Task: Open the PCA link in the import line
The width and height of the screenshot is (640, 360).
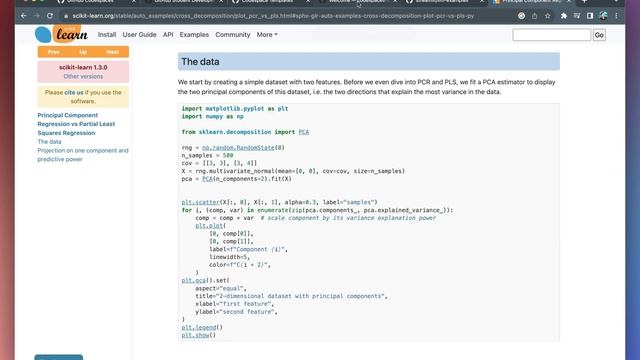Action: click(x=304, y=132)
